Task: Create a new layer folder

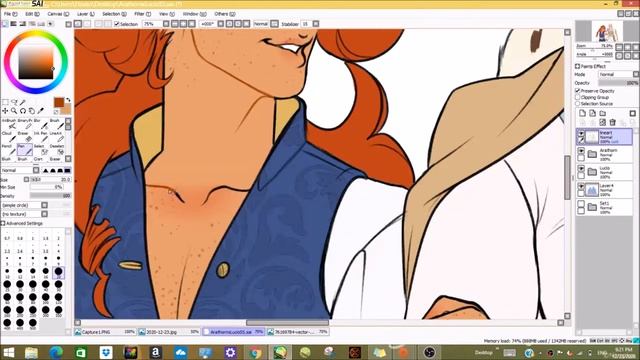Action: [602, 113]
